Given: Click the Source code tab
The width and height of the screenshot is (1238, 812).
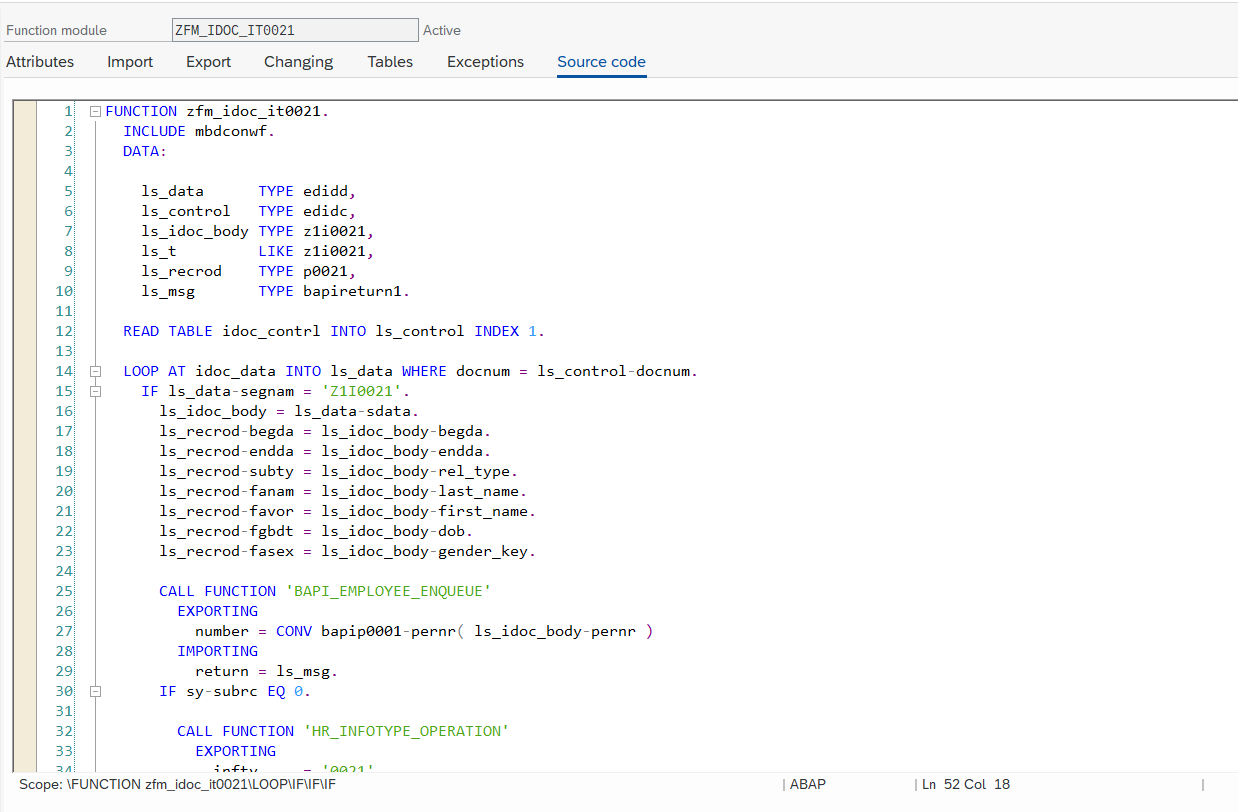Looking at the screenshot, I should (x=601, y=62).
